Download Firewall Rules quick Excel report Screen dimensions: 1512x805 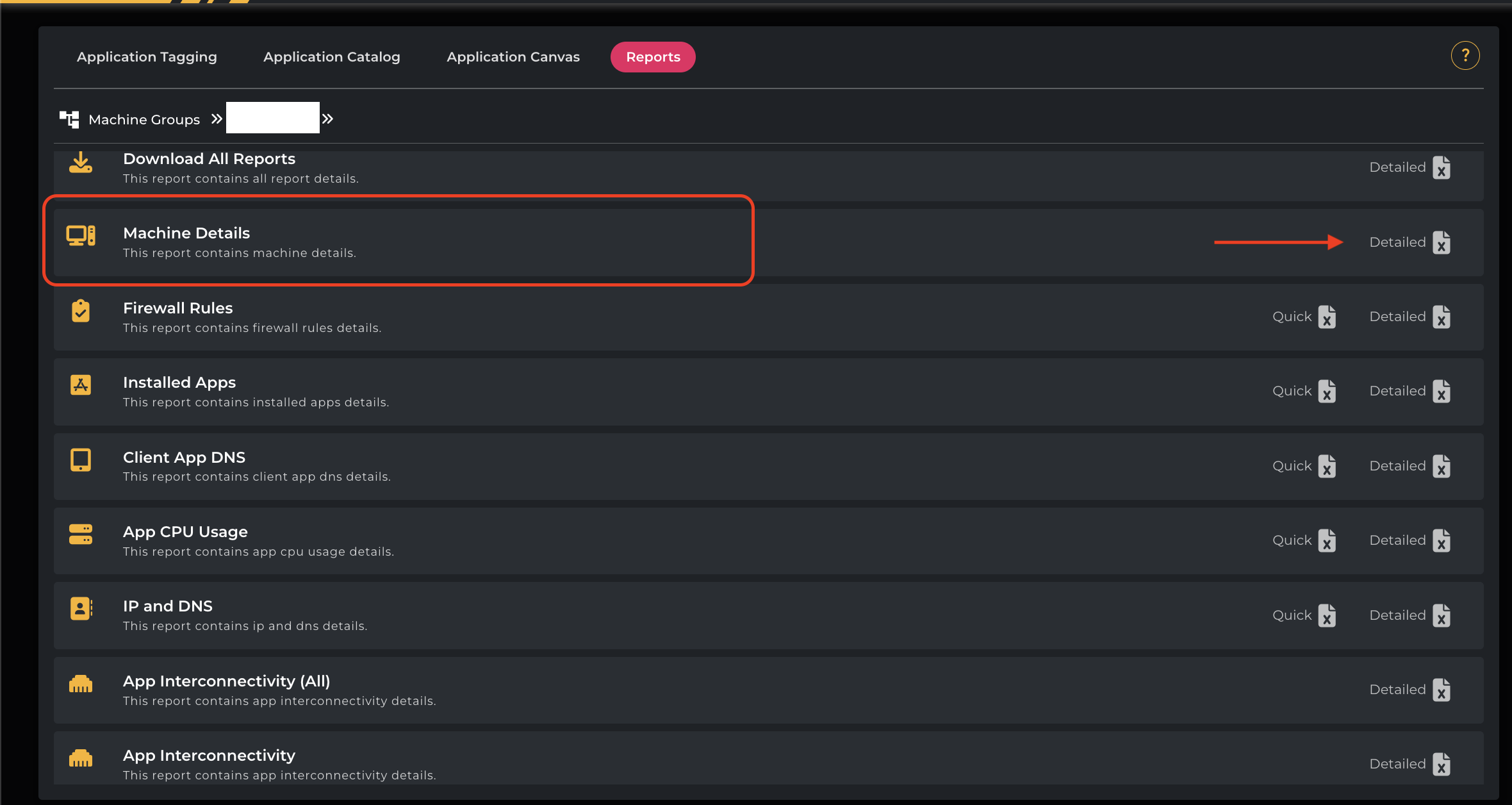coord(1327,317)
